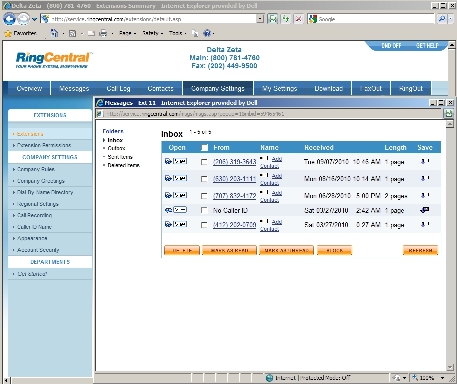The image size is (457, 384).
Task: Switch to the Call Log tab
Action: click(x=118, y=88)
